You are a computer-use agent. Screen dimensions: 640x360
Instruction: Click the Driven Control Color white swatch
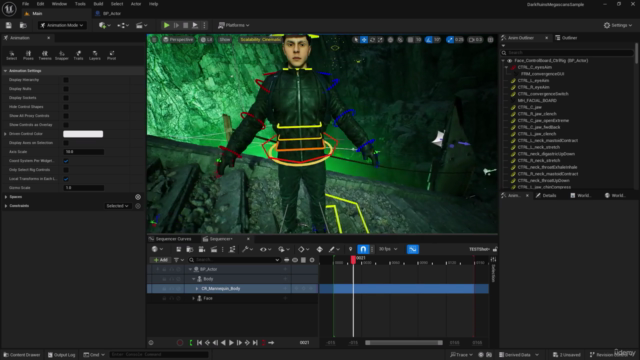coord(83,134)
